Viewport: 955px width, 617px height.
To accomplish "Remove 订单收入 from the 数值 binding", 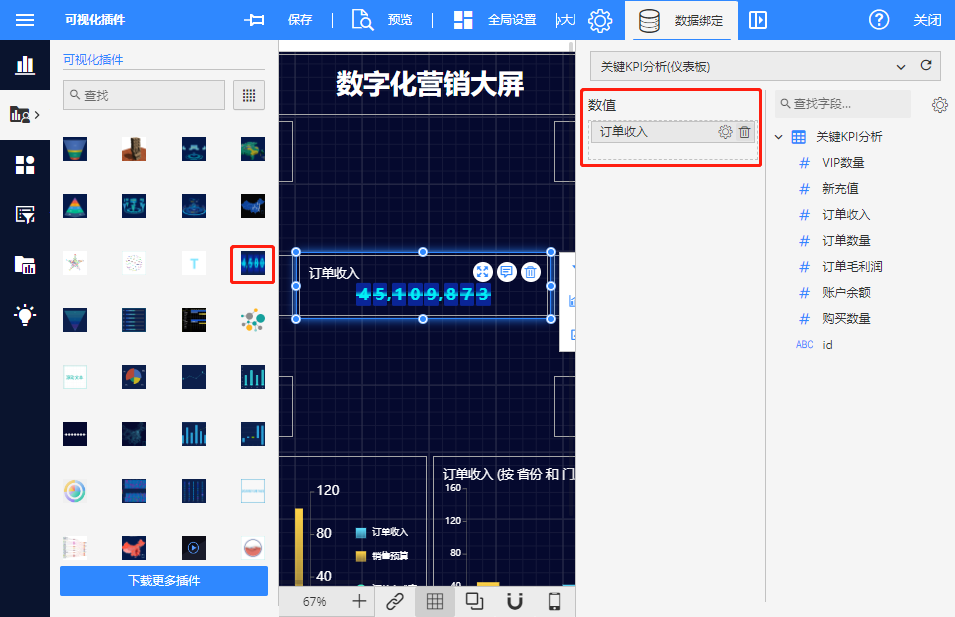I will (744, 132).
